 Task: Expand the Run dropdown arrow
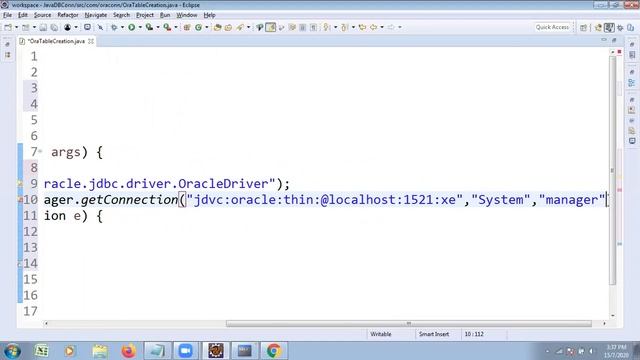click(140, 27)
